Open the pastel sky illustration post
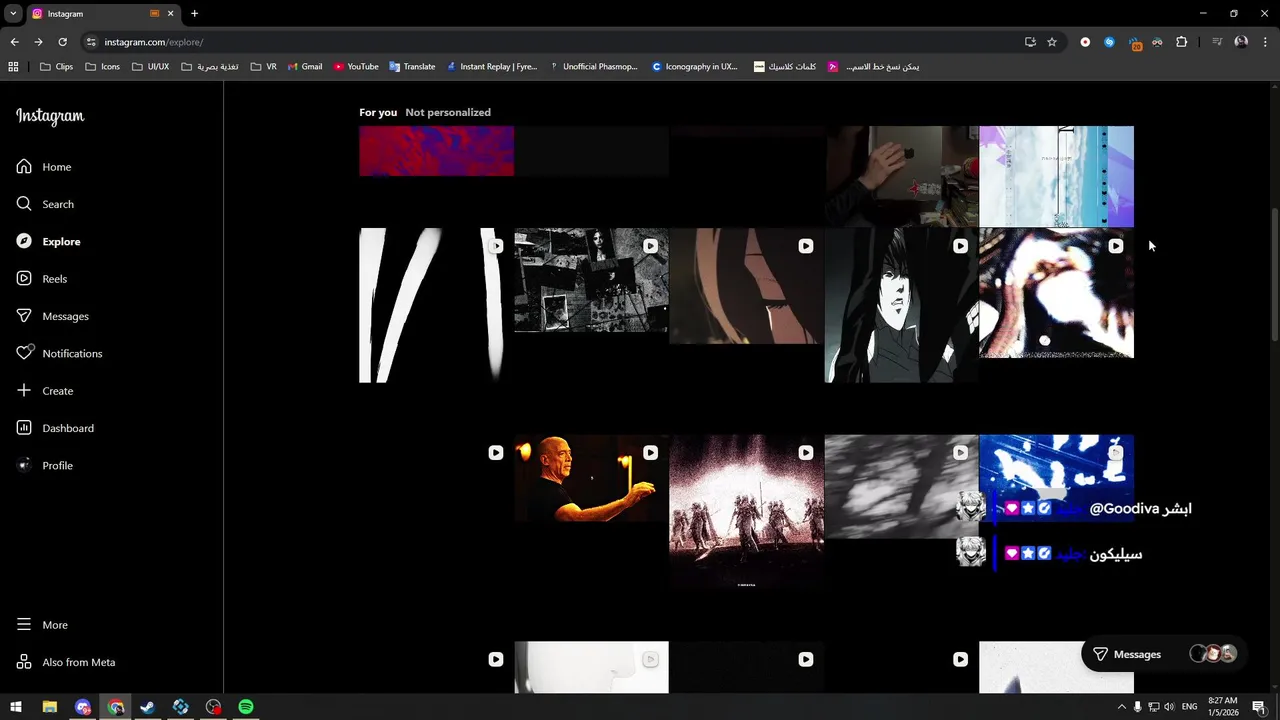Viewport: 1280px width, 720px height. 1056,177
